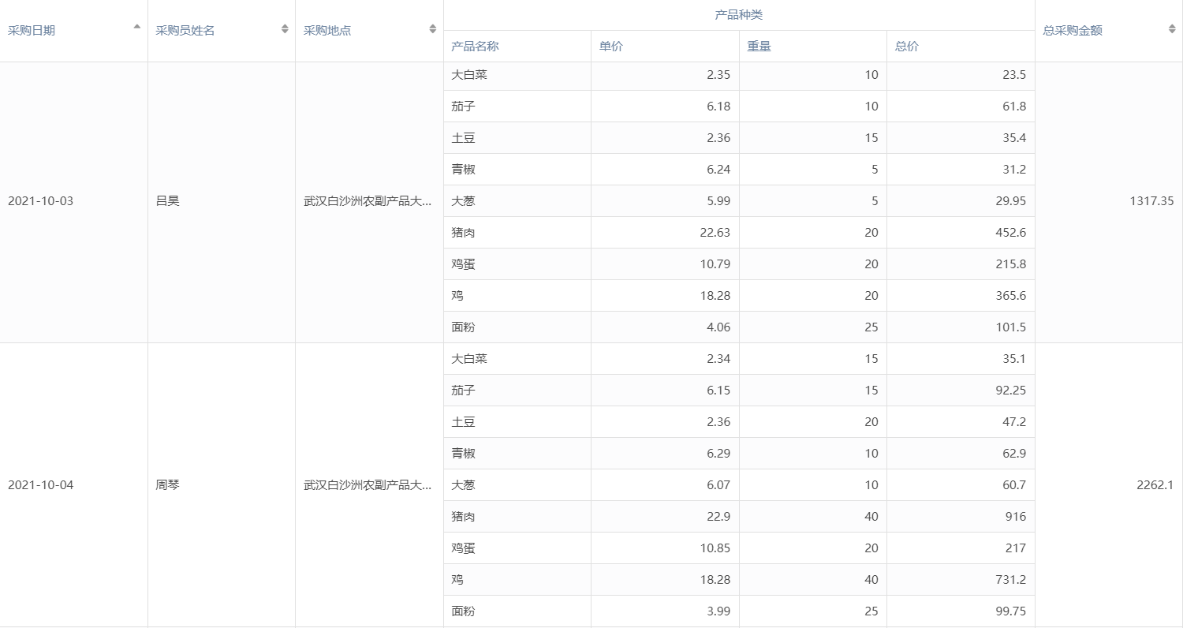The width and height of the screenshot is (1183, 628).
Task: Click the truncated location cell in 周琴's row
Action: tap(368, 485)
